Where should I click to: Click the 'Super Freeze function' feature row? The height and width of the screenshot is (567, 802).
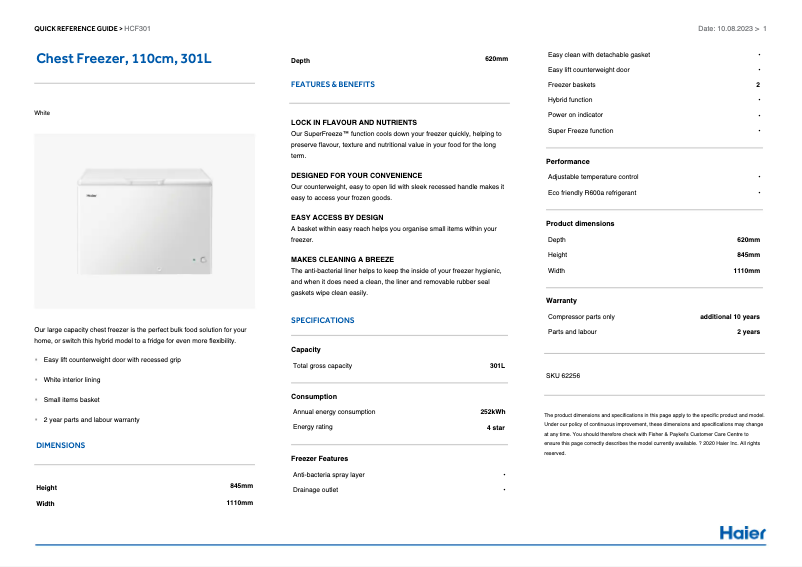tap(581, 131)
